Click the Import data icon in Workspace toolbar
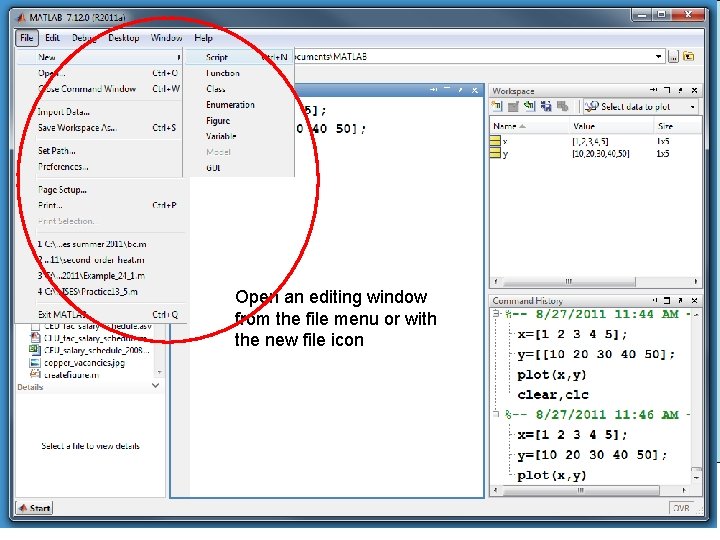This screenshot has height=540, width=720. point(529,107)
